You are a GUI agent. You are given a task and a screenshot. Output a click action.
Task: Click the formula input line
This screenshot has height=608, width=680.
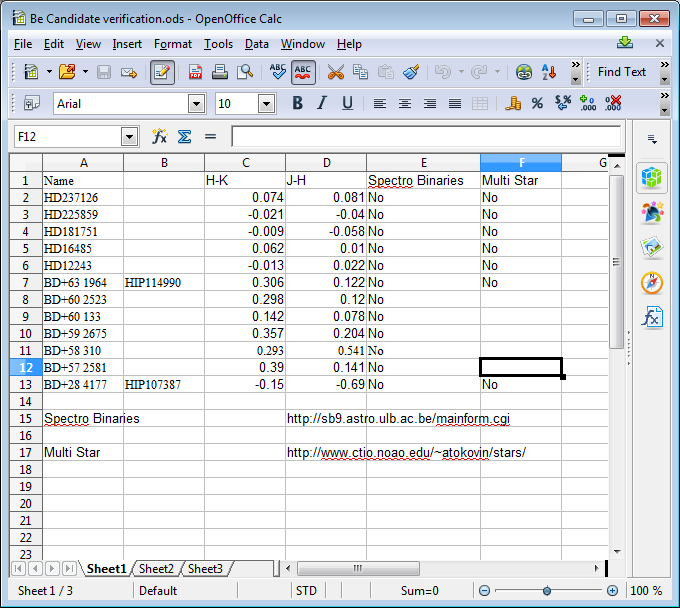point(426,137)
